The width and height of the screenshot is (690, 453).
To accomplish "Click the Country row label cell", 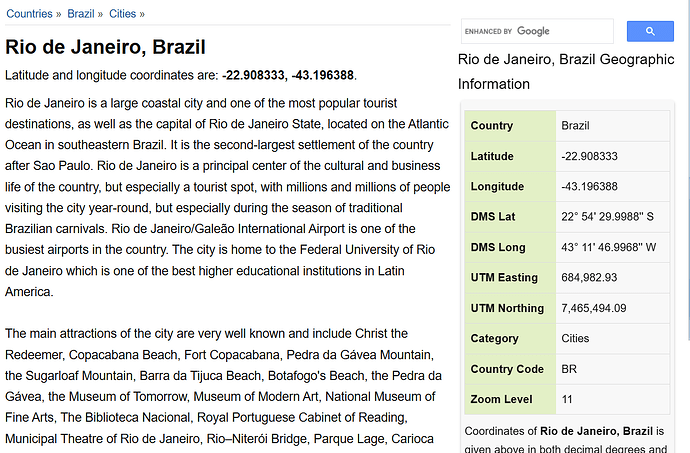I will point(510,126).
